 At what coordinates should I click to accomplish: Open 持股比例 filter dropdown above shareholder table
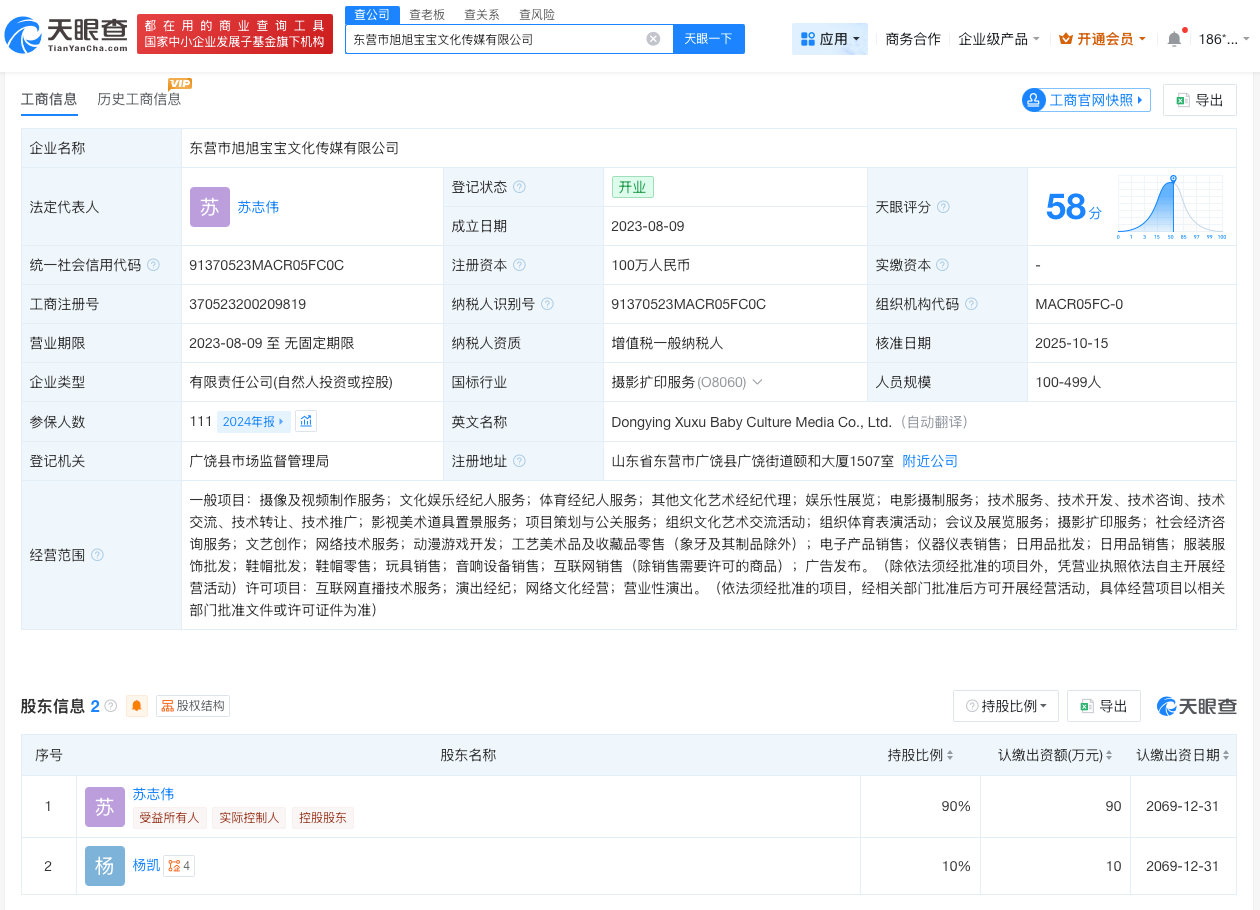pos(1006,706)
